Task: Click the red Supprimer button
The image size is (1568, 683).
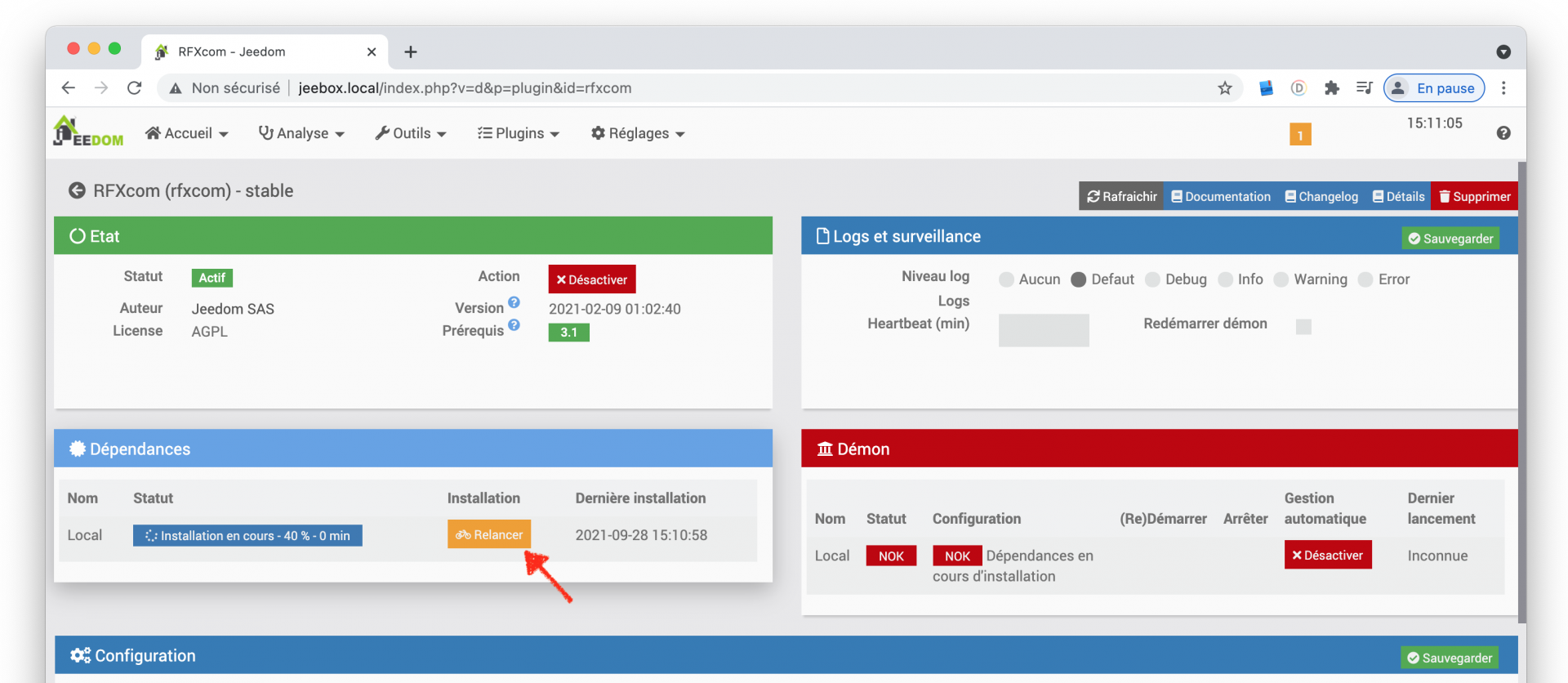Action: tap(1474, 196)
